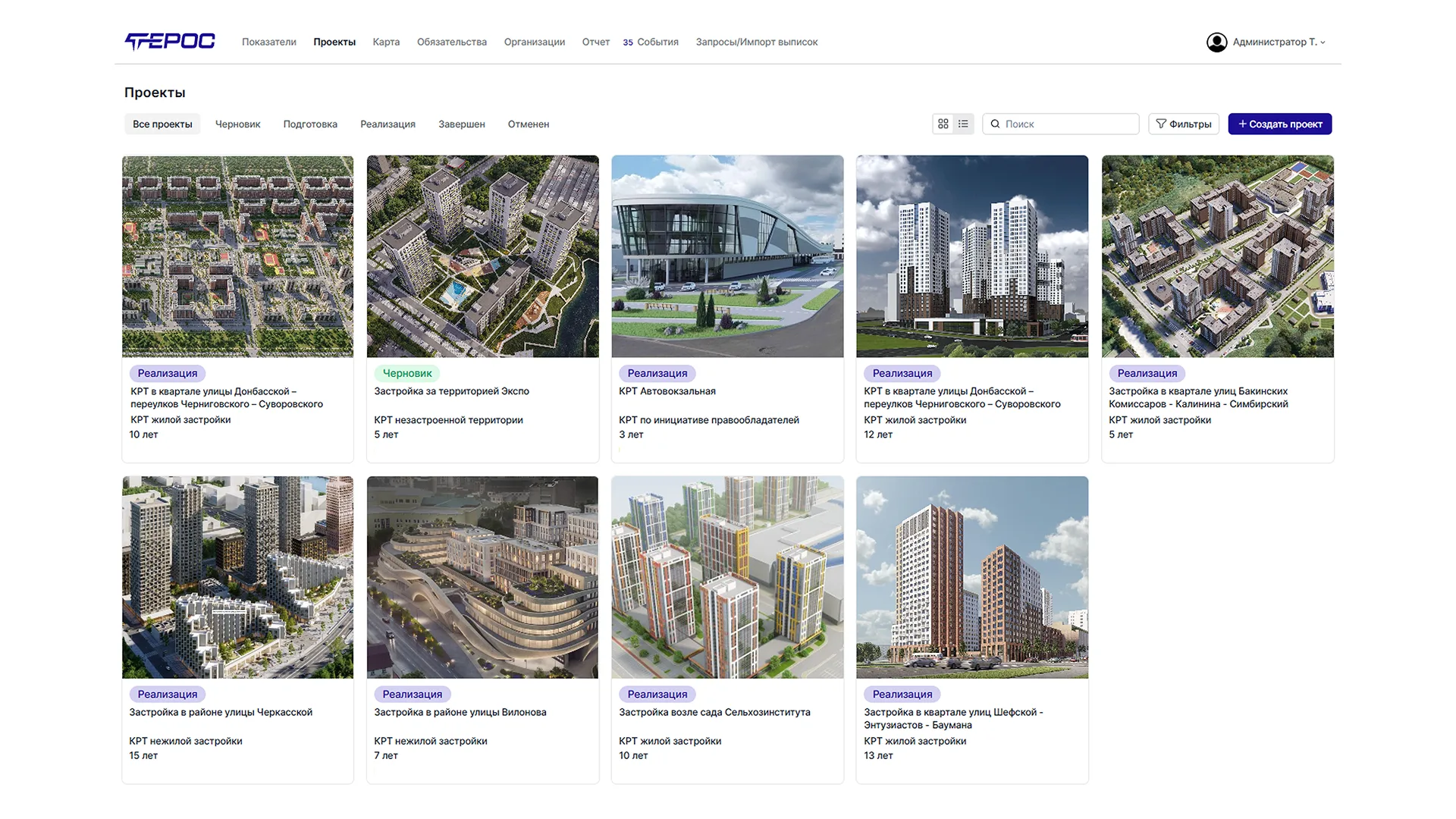
Task: Click the ГЕРОС logo
Action: pyautogui.click(x=170, y=42)
